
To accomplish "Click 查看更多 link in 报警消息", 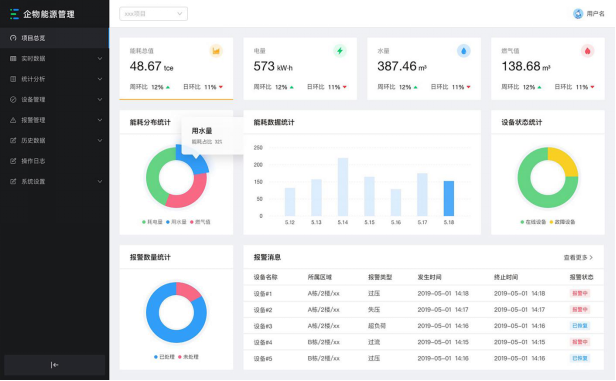I will pyautogui.click(x=578, y=258).
